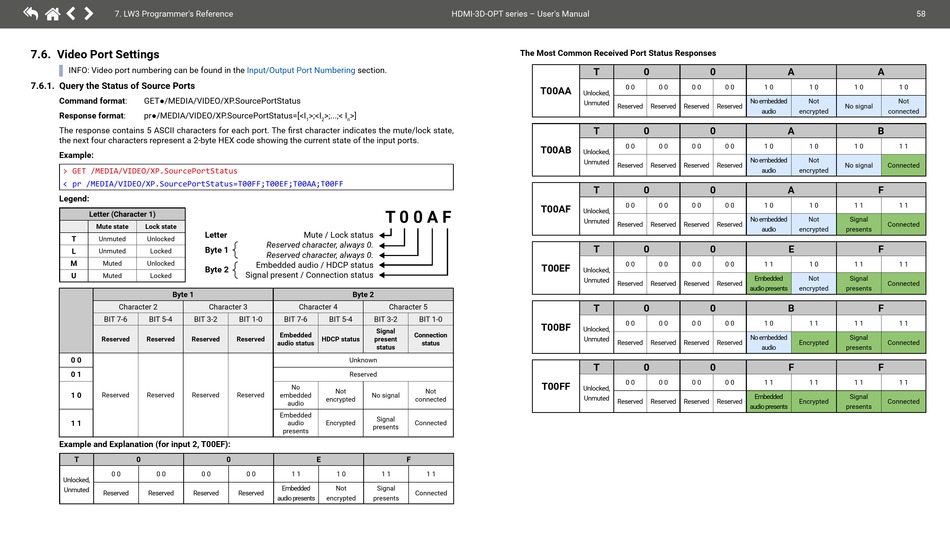Select row letter 'M' in the legend table
The height and width of the screenshot is (533, 950).
coord(74,263)
